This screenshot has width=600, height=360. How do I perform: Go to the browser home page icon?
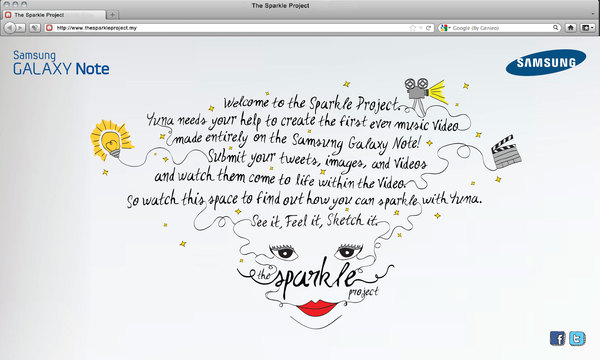point(571,28)
